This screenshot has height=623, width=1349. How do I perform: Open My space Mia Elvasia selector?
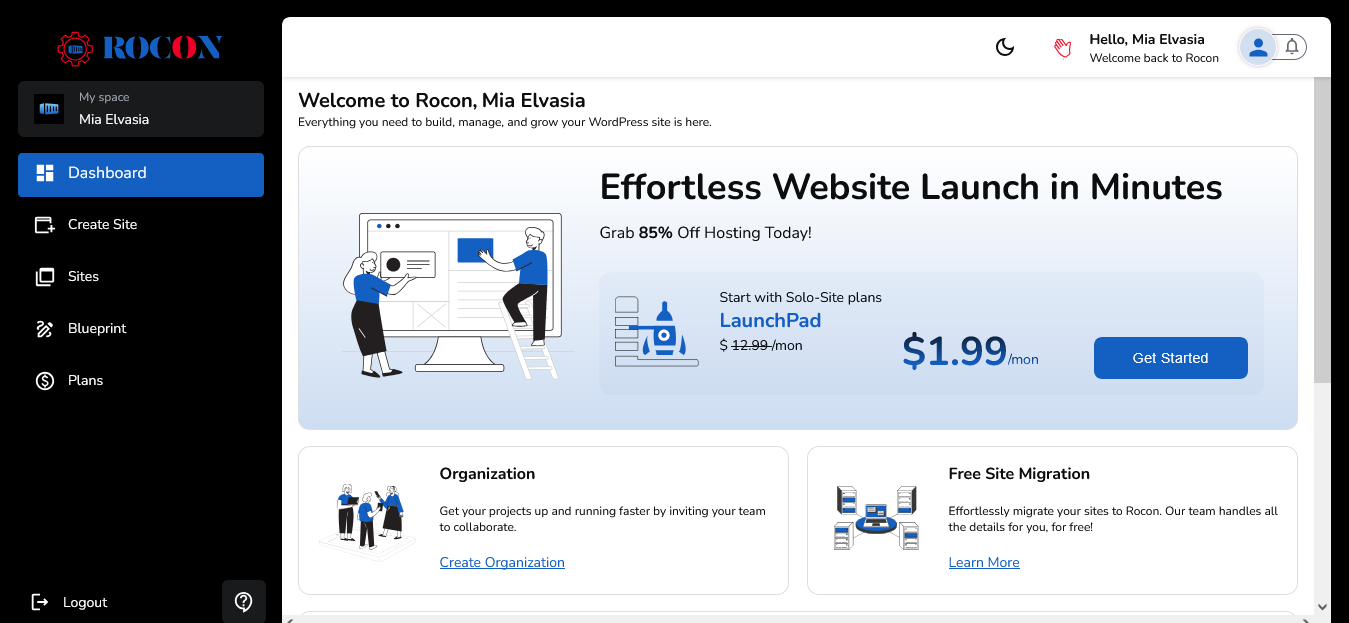[141, 109]
